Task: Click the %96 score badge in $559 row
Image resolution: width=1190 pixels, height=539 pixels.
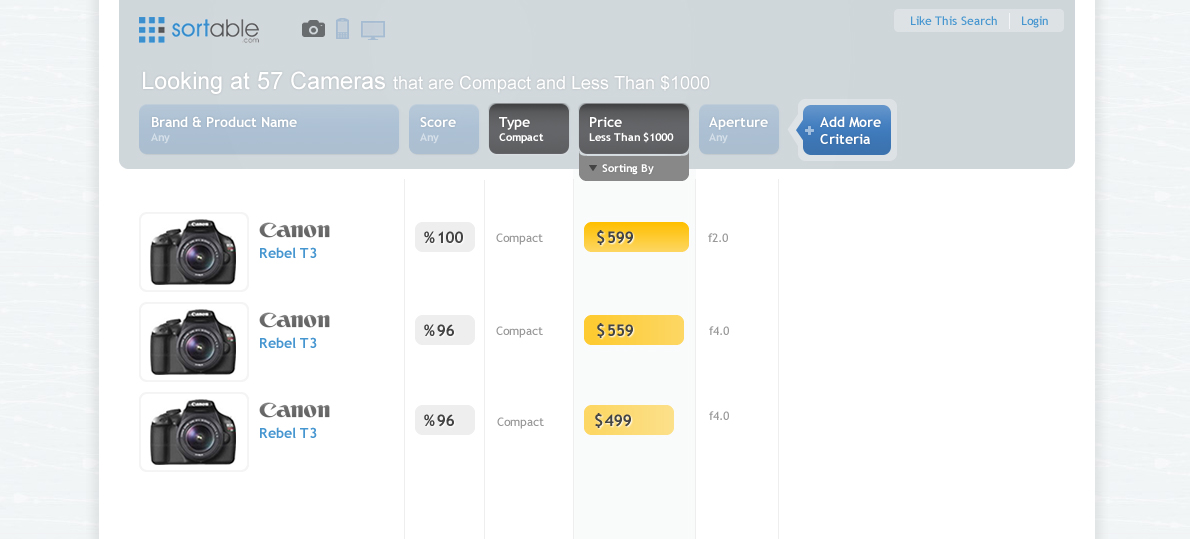Action: click(445, 330)
